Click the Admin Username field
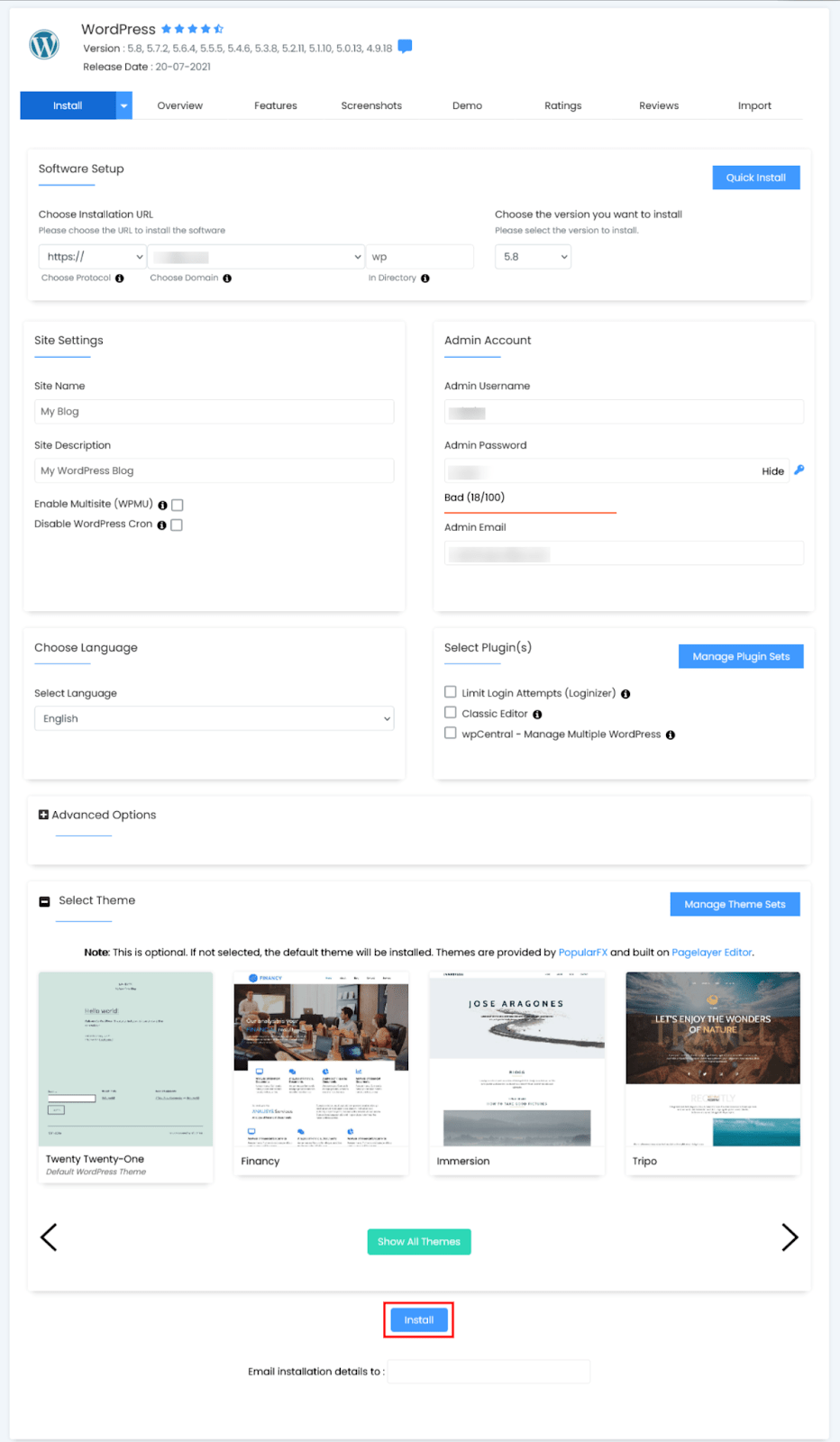This screenshot has height=1442, width=840. click(x=624, y=412)
